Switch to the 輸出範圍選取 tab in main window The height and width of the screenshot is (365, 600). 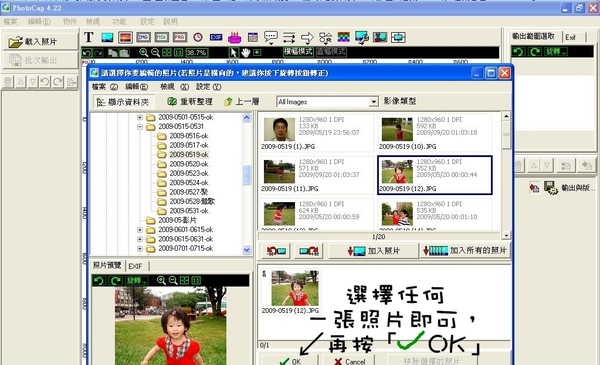(x=533, y=36)
